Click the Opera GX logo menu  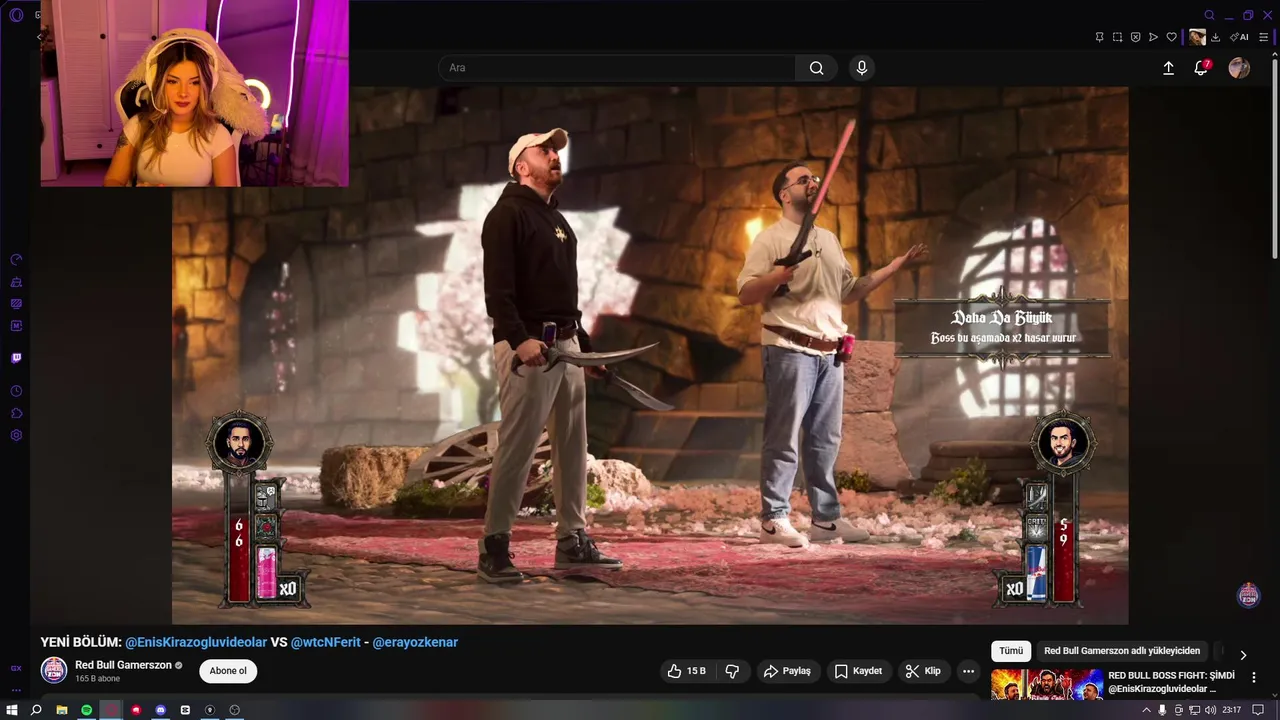[x=16, y=15]
